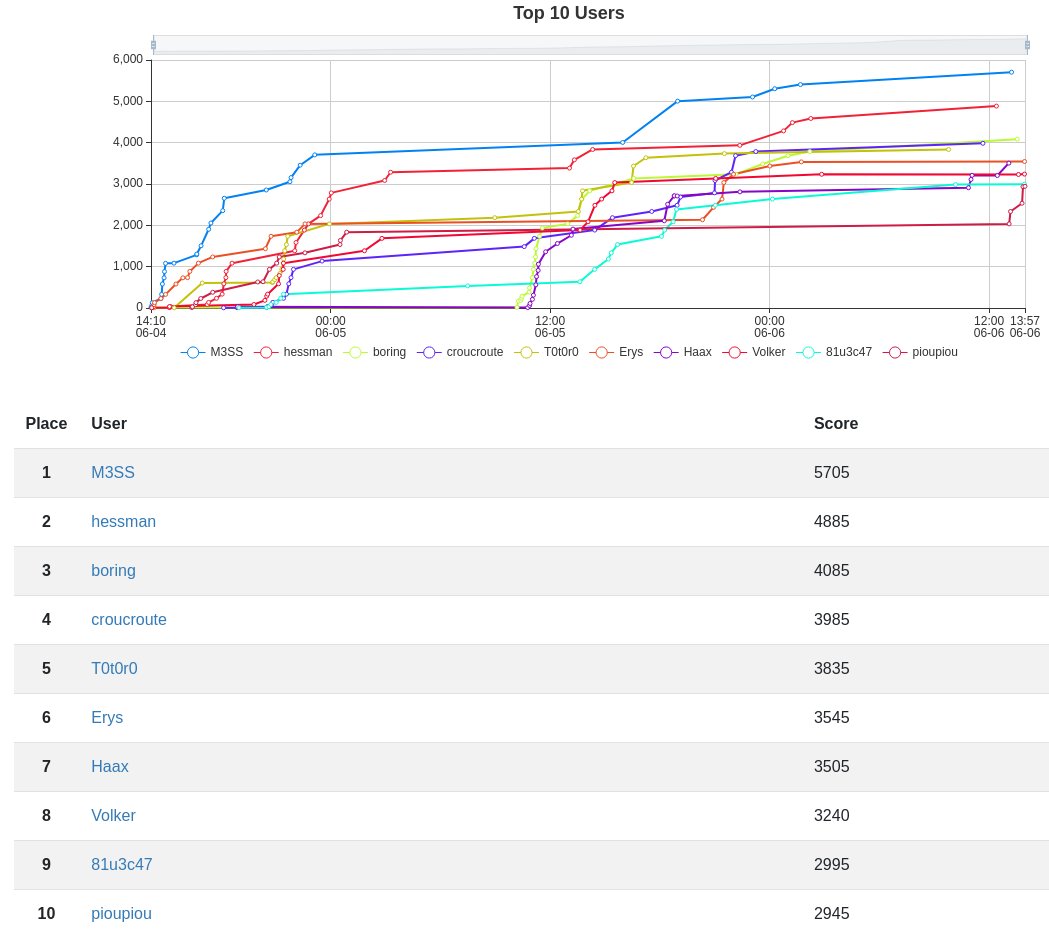Open T0t0r0 user profile link

coord(114,668)
